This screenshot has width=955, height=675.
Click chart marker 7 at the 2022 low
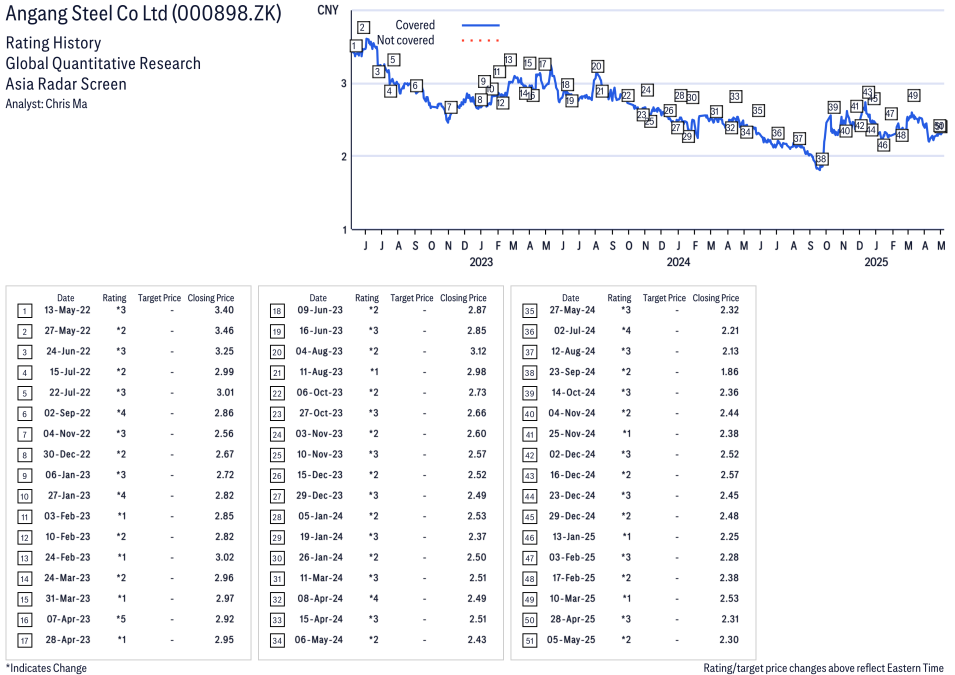(x=450, y=107)
